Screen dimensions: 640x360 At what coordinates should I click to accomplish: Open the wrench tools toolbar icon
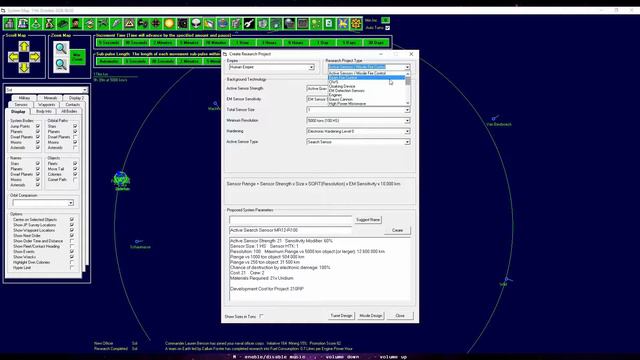click(249, 24)
